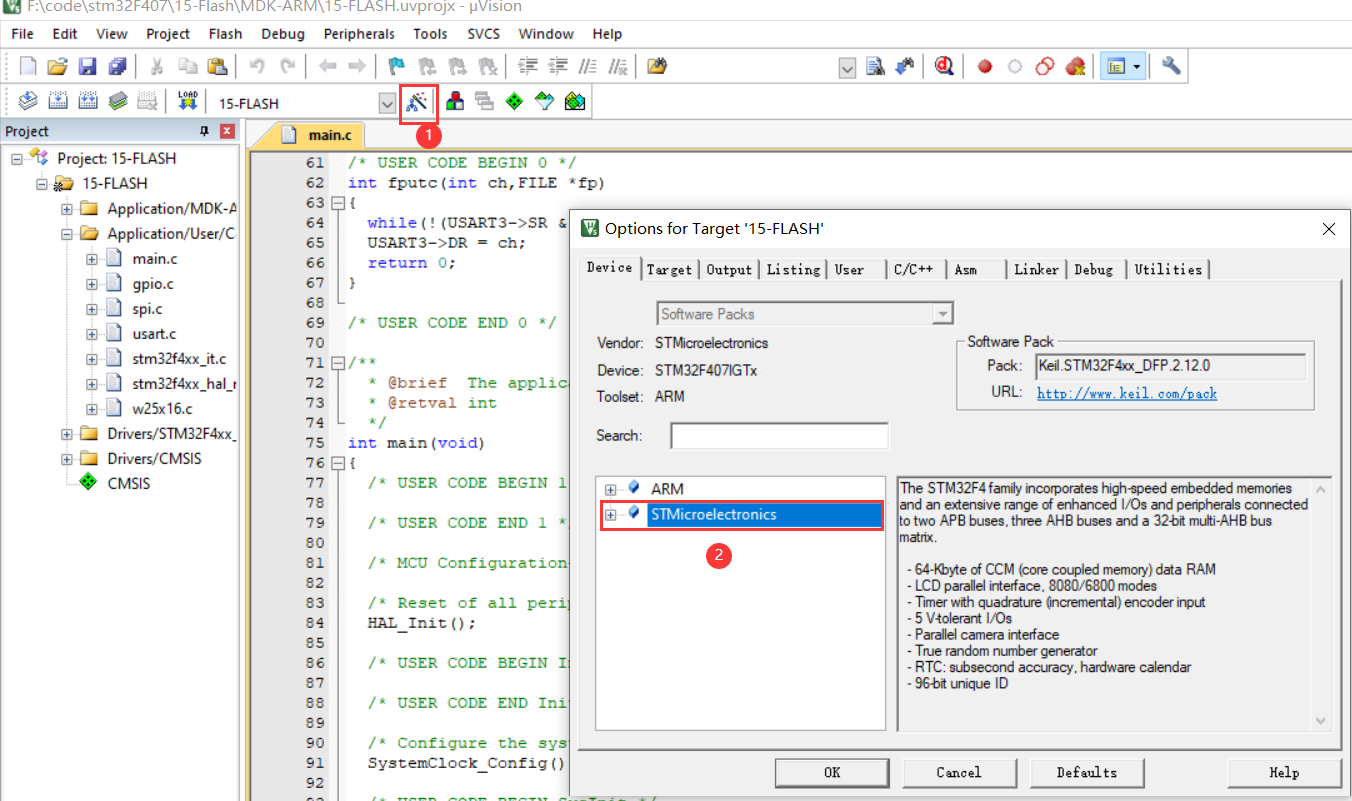Open the Debug menu
Image resolution: width=1352 pixels, height=801 pixels.
[x=283, y=33]
